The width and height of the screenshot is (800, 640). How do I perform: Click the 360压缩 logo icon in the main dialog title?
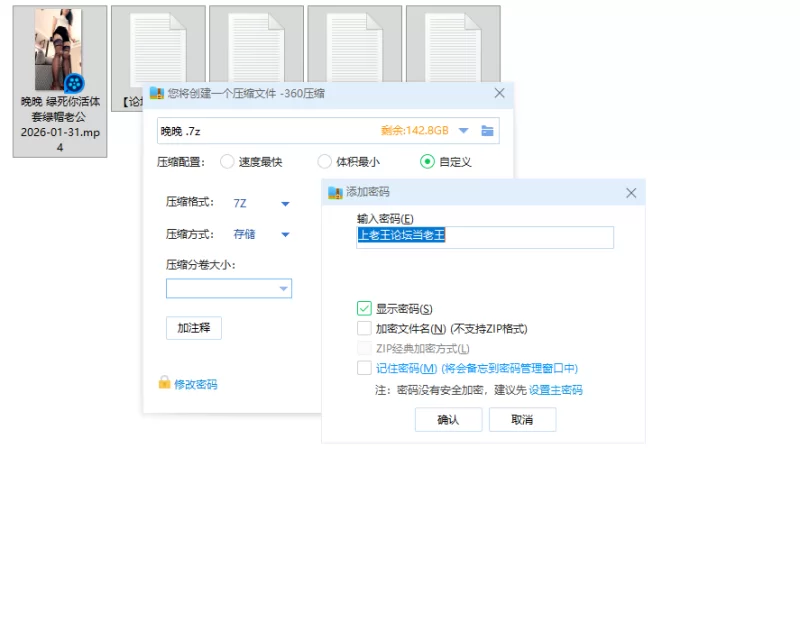click(157, 93)
